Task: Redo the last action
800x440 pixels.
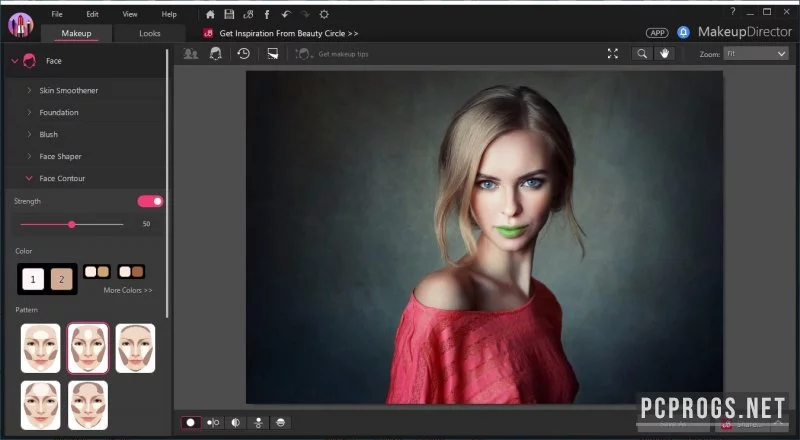Action: tap(305, 14)
